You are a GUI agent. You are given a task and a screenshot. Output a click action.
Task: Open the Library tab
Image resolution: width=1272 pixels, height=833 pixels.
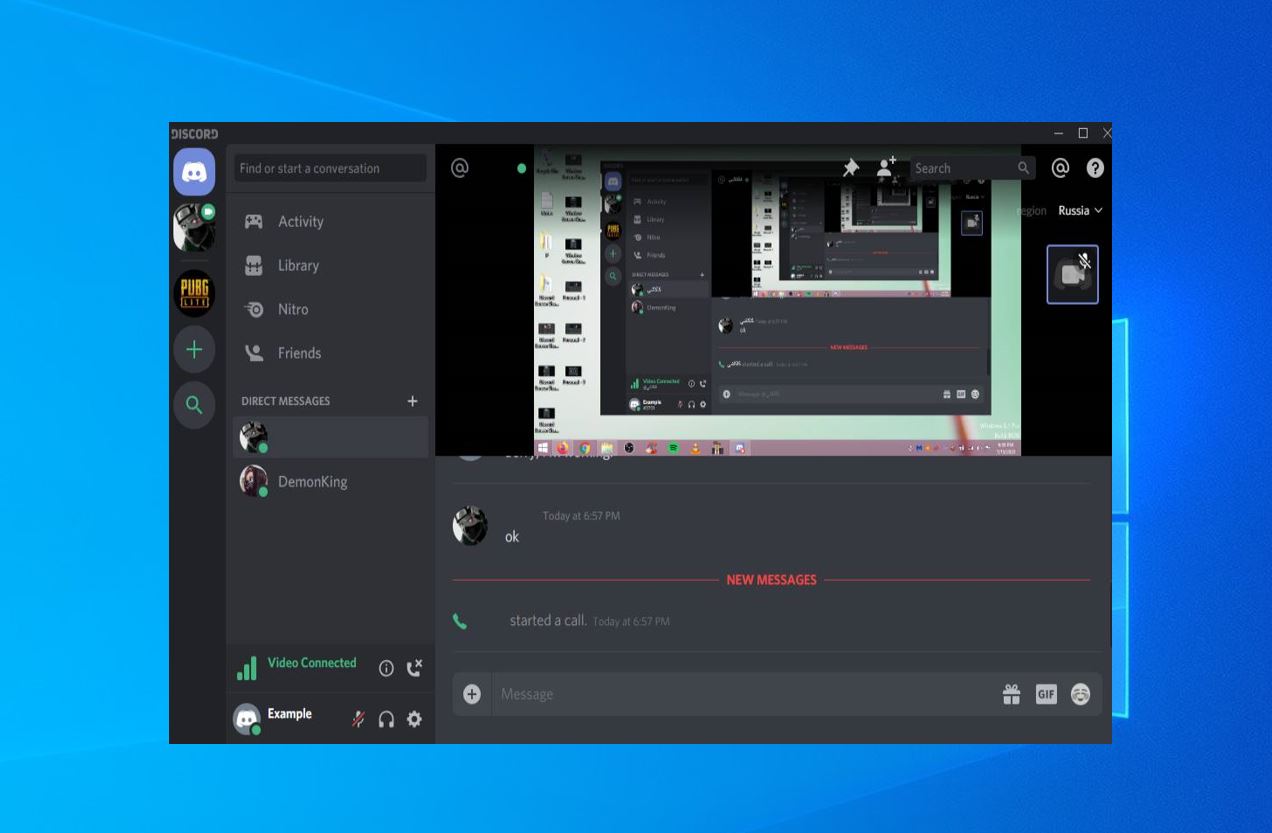click(331, 266)
